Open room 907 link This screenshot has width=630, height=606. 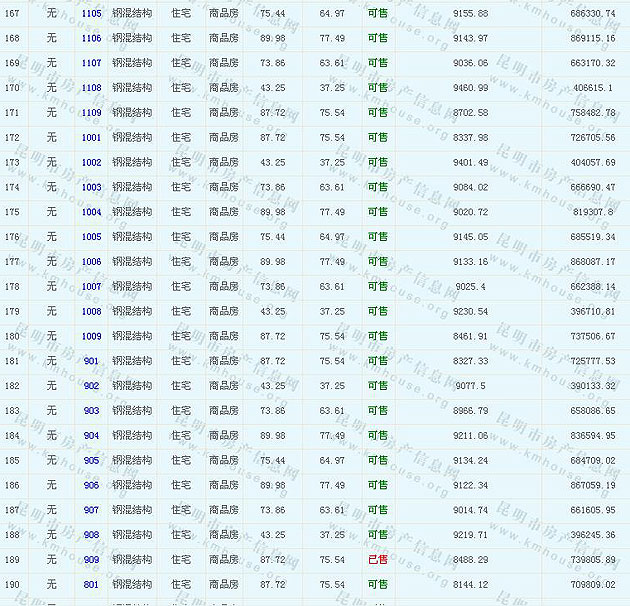click(91, 510)
